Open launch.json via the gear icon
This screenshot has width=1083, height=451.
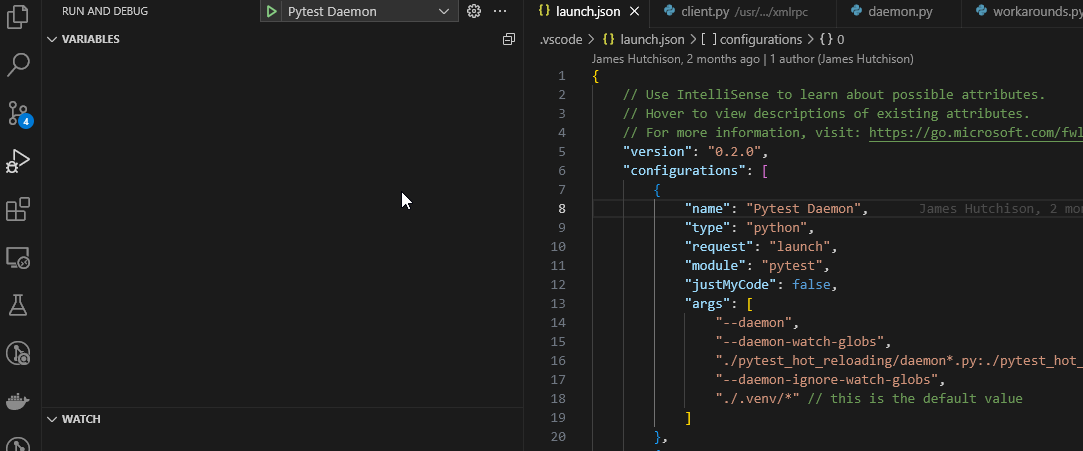474,11
